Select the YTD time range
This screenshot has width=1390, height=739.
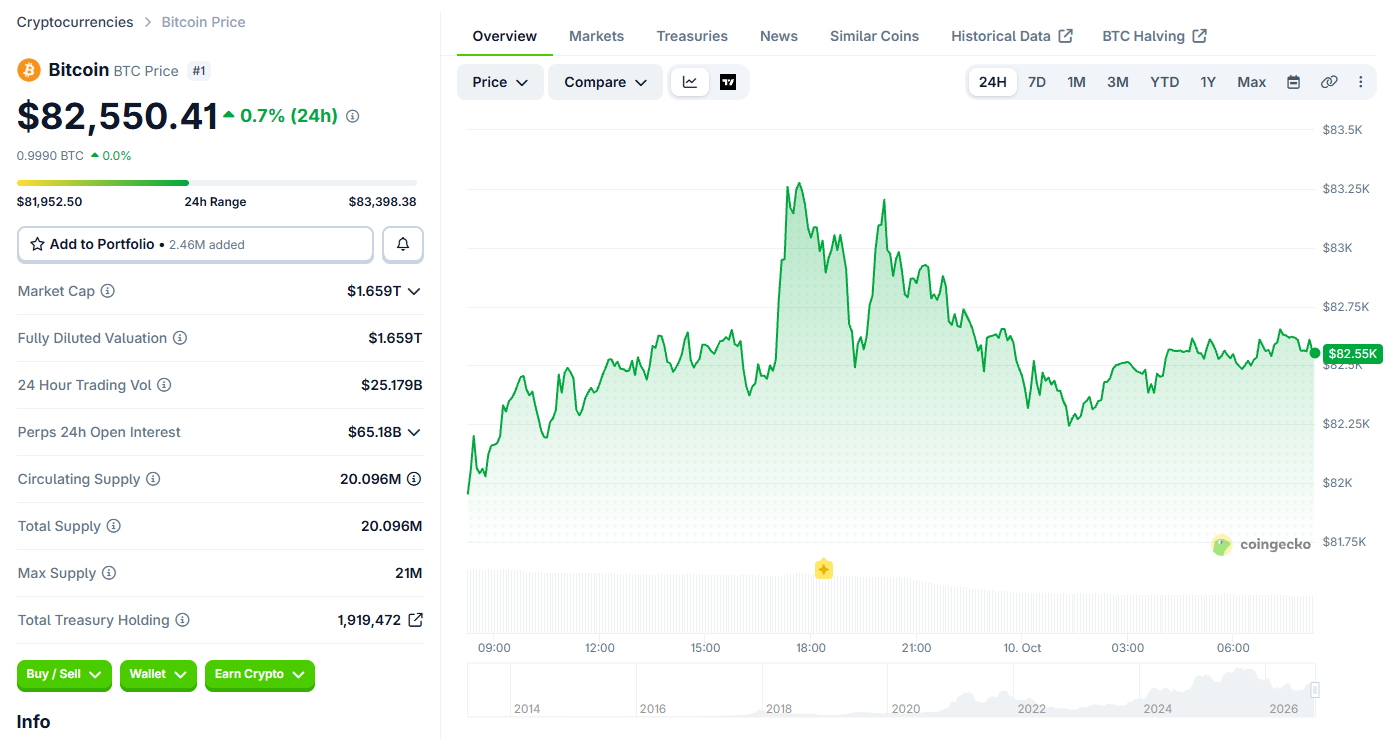(1164, 82)
